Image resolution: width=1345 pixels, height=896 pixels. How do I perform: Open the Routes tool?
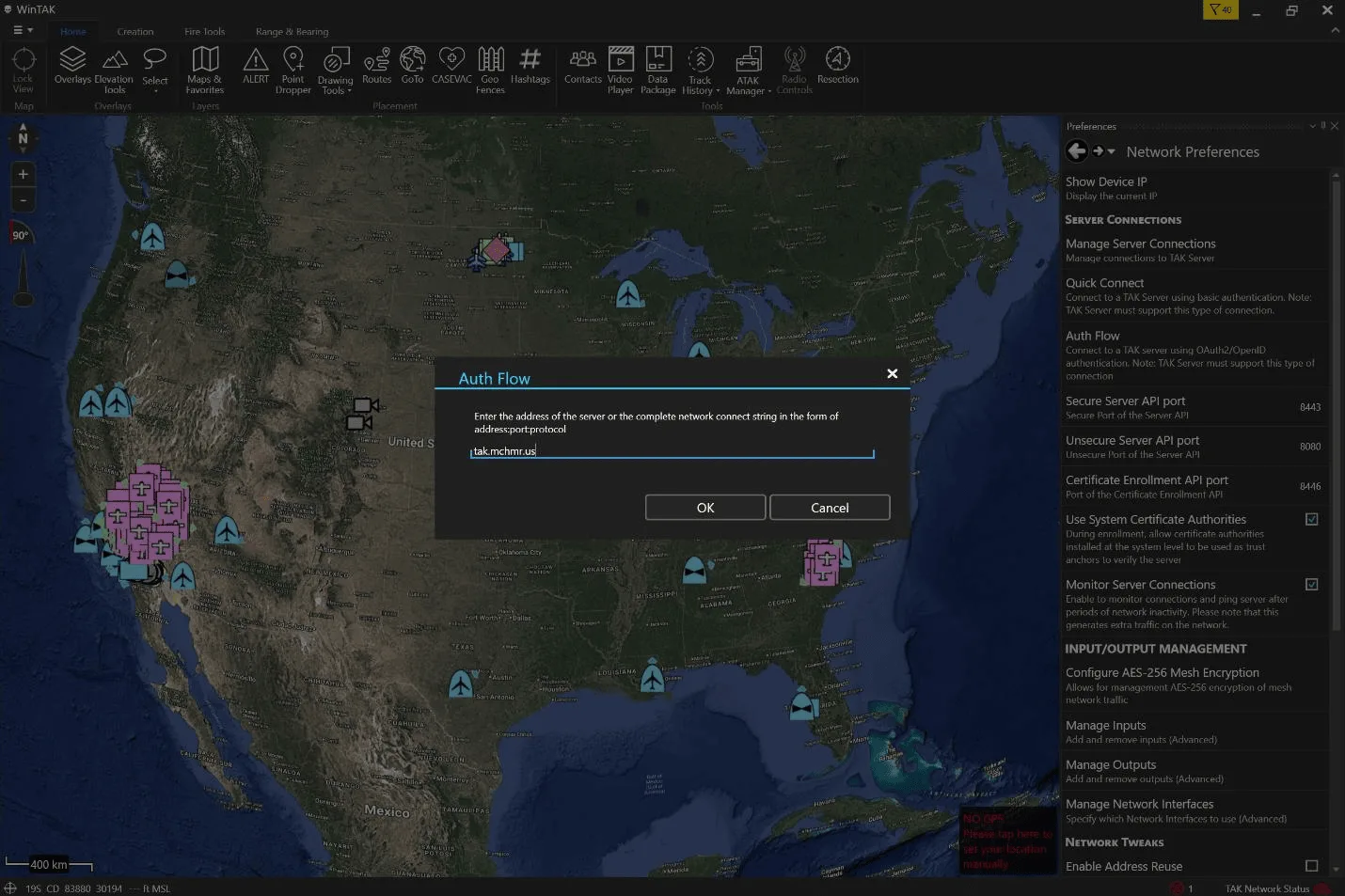coord(376,67)
